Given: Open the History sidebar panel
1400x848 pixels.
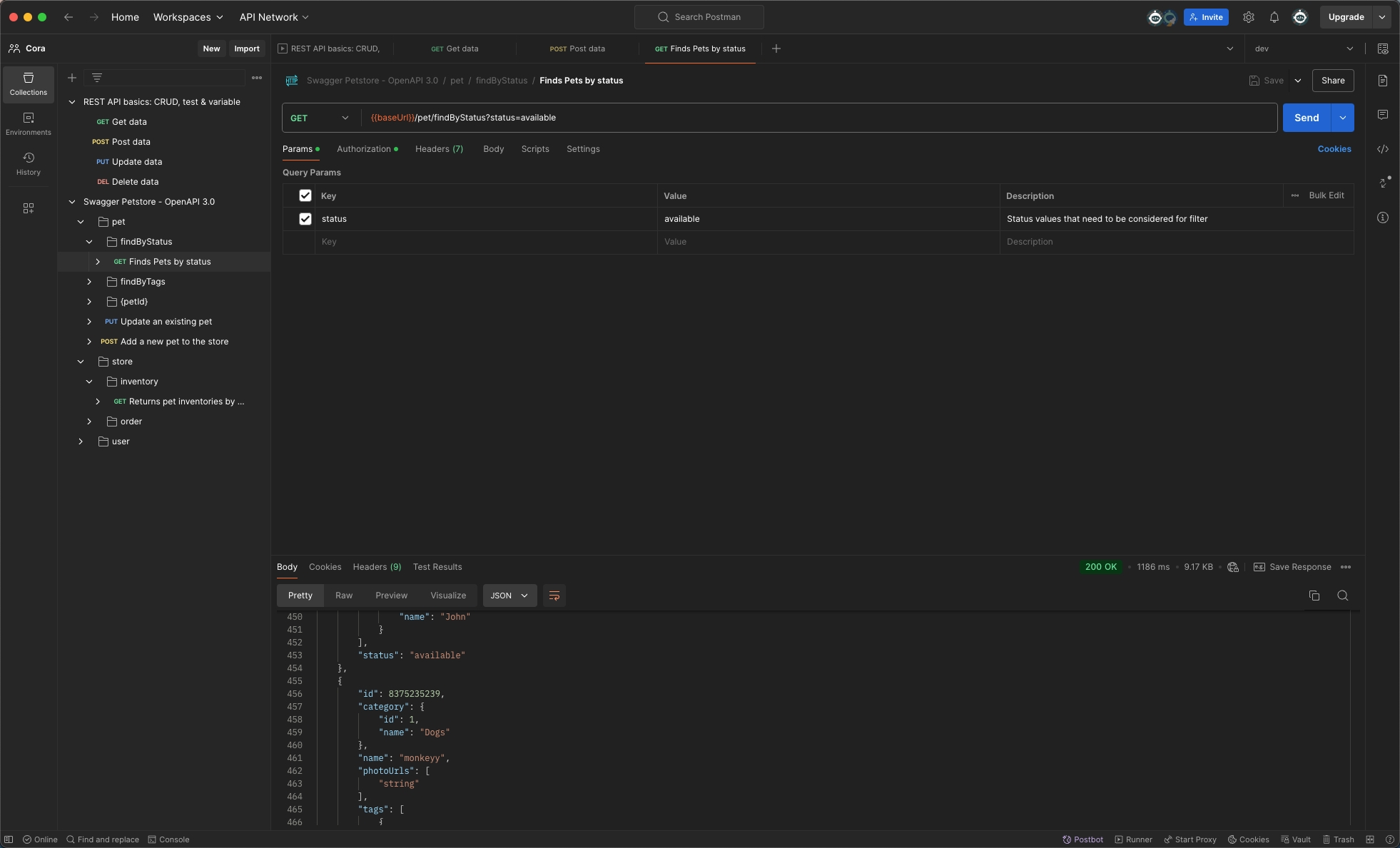Looking at the screenshot, I should coord(29,164).
